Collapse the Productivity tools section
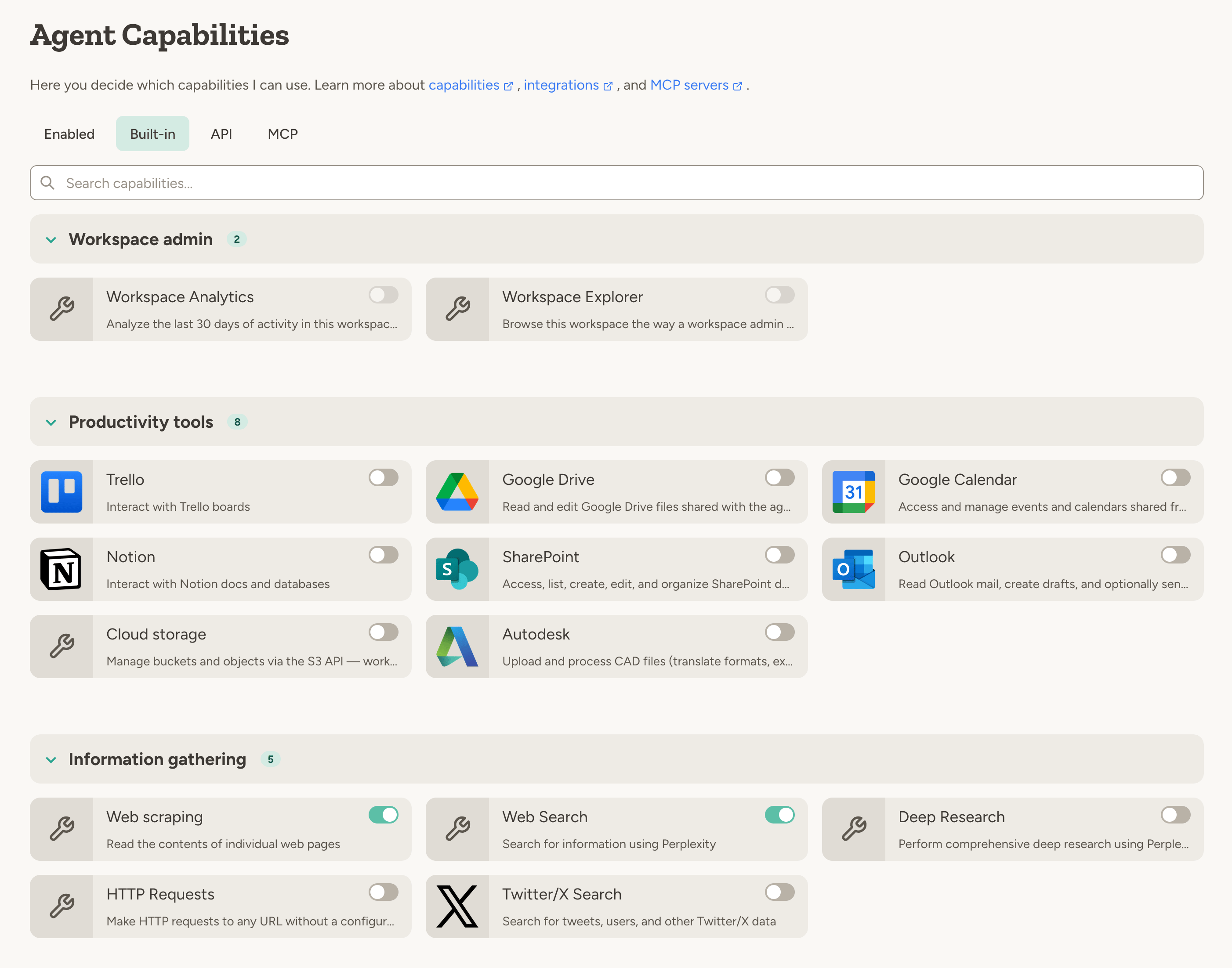 coord(51,422)
